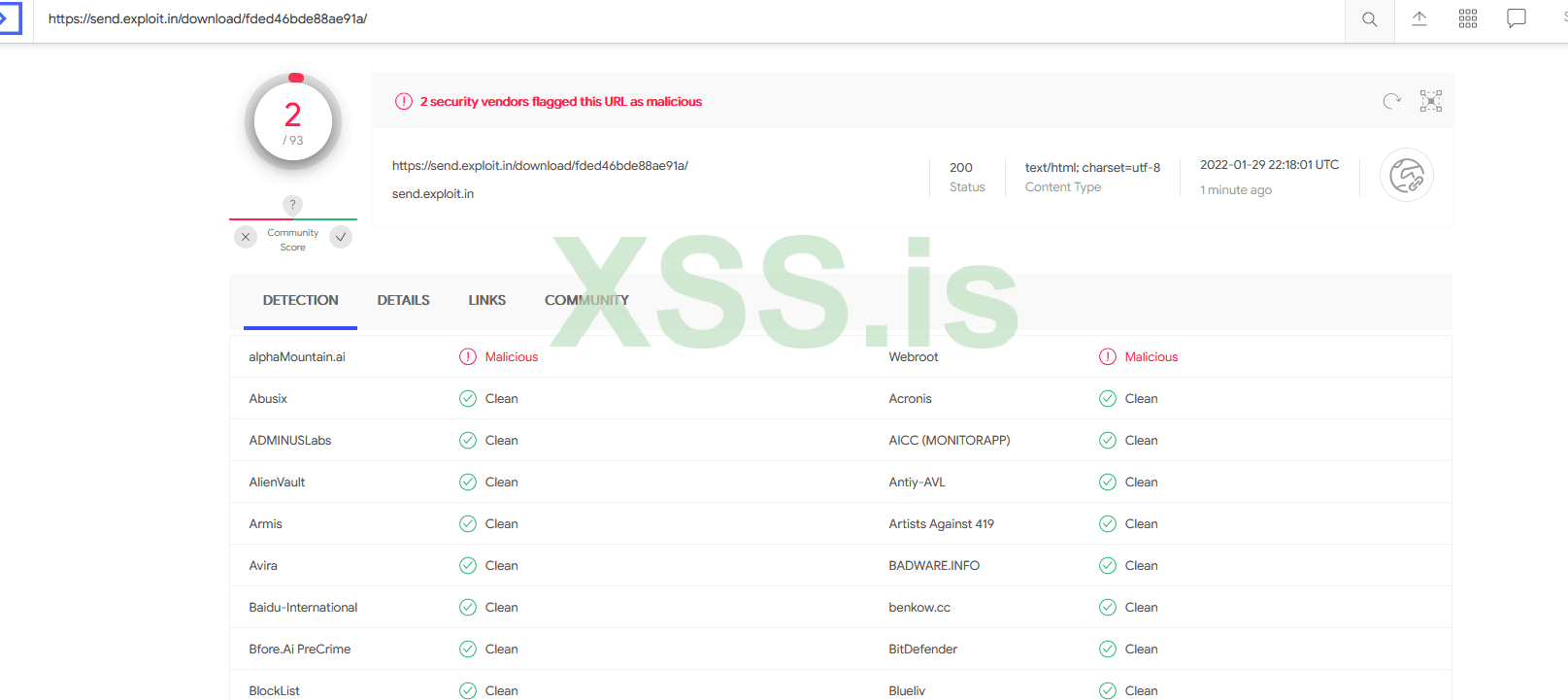This screenshot has height=700, width=1568.
Task: Click the circular URL globe link icon
Action: pyautogui.click(x=1406, y=176)
